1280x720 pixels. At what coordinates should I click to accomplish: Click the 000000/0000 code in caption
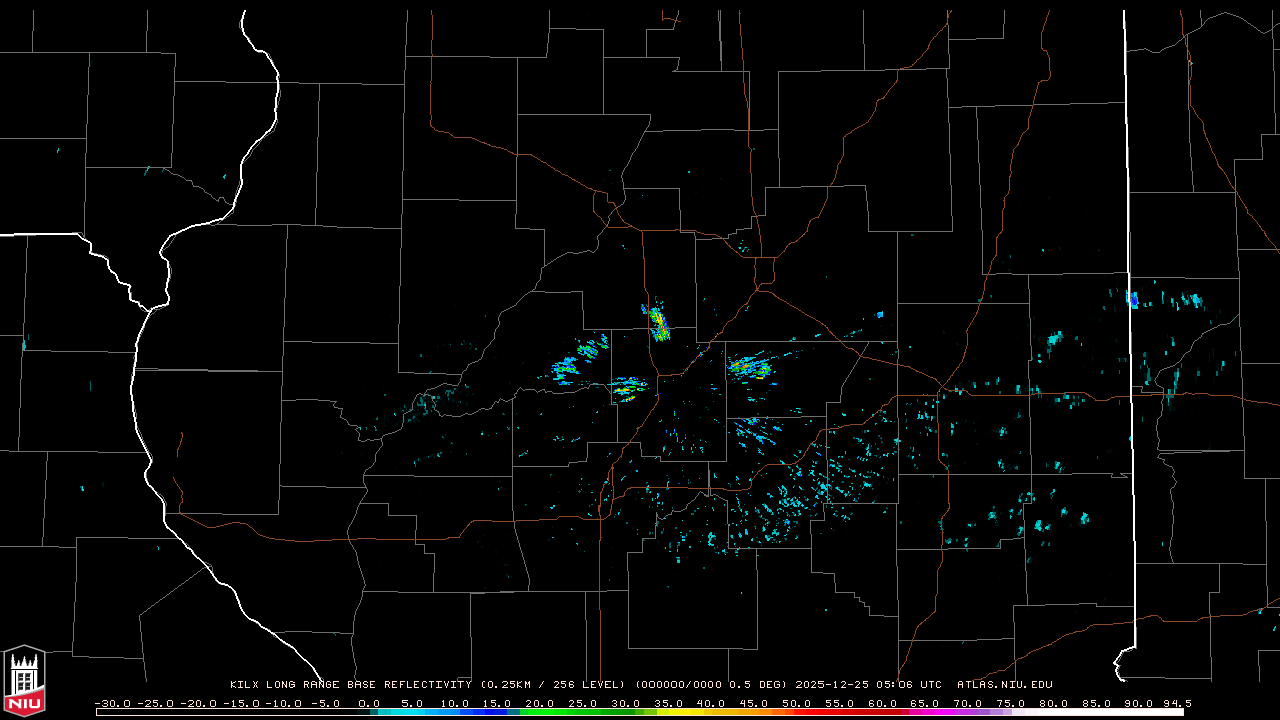(x=683, y=685)
